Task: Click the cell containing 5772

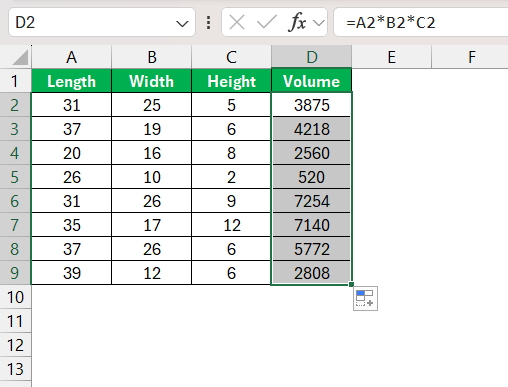Action: (312, 249)
